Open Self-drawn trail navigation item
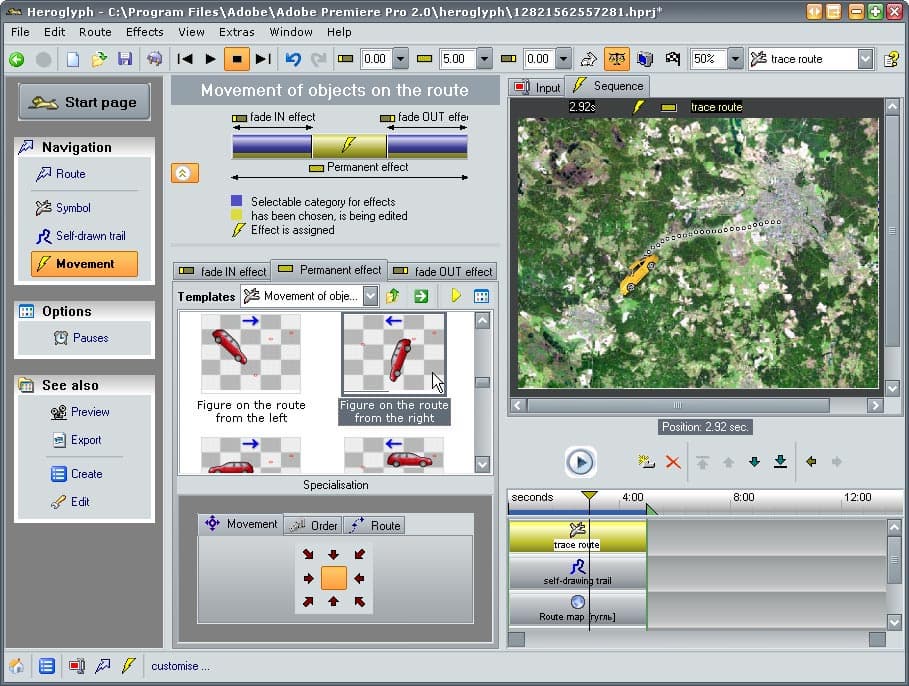Viewport: 909px width, 686px height. (x=81, y=236)
